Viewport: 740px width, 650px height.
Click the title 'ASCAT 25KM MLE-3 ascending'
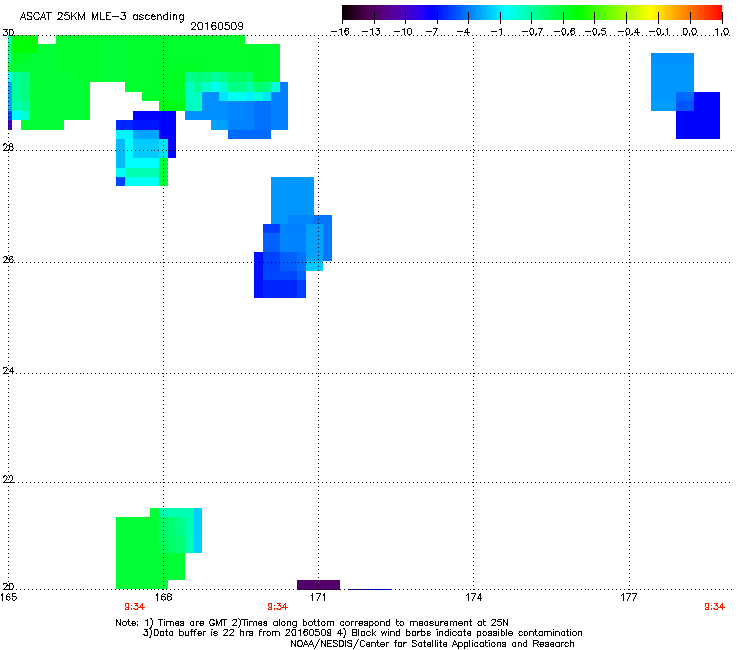[102, 17]
